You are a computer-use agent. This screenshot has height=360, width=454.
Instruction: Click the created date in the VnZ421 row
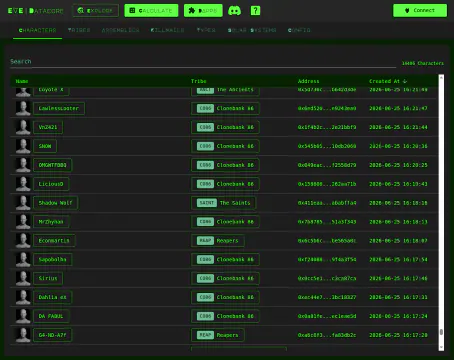[x=398, y=127]
